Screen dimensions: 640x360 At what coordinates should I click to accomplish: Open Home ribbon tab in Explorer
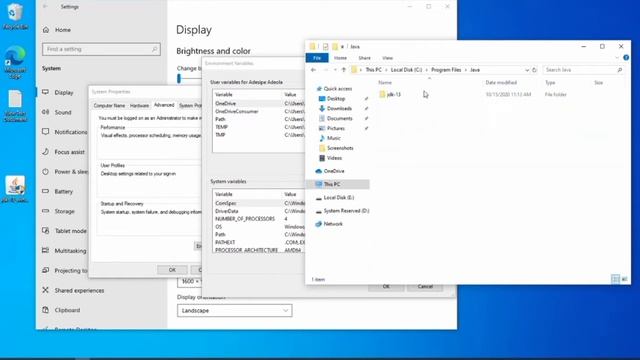click(340, 58)
